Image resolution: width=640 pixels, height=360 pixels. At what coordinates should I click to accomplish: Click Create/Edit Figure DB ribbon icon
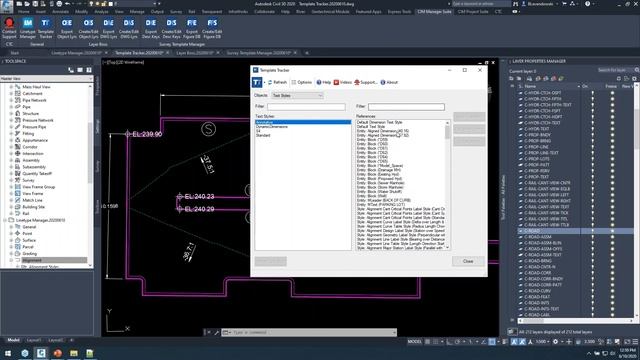coord(212,28)
